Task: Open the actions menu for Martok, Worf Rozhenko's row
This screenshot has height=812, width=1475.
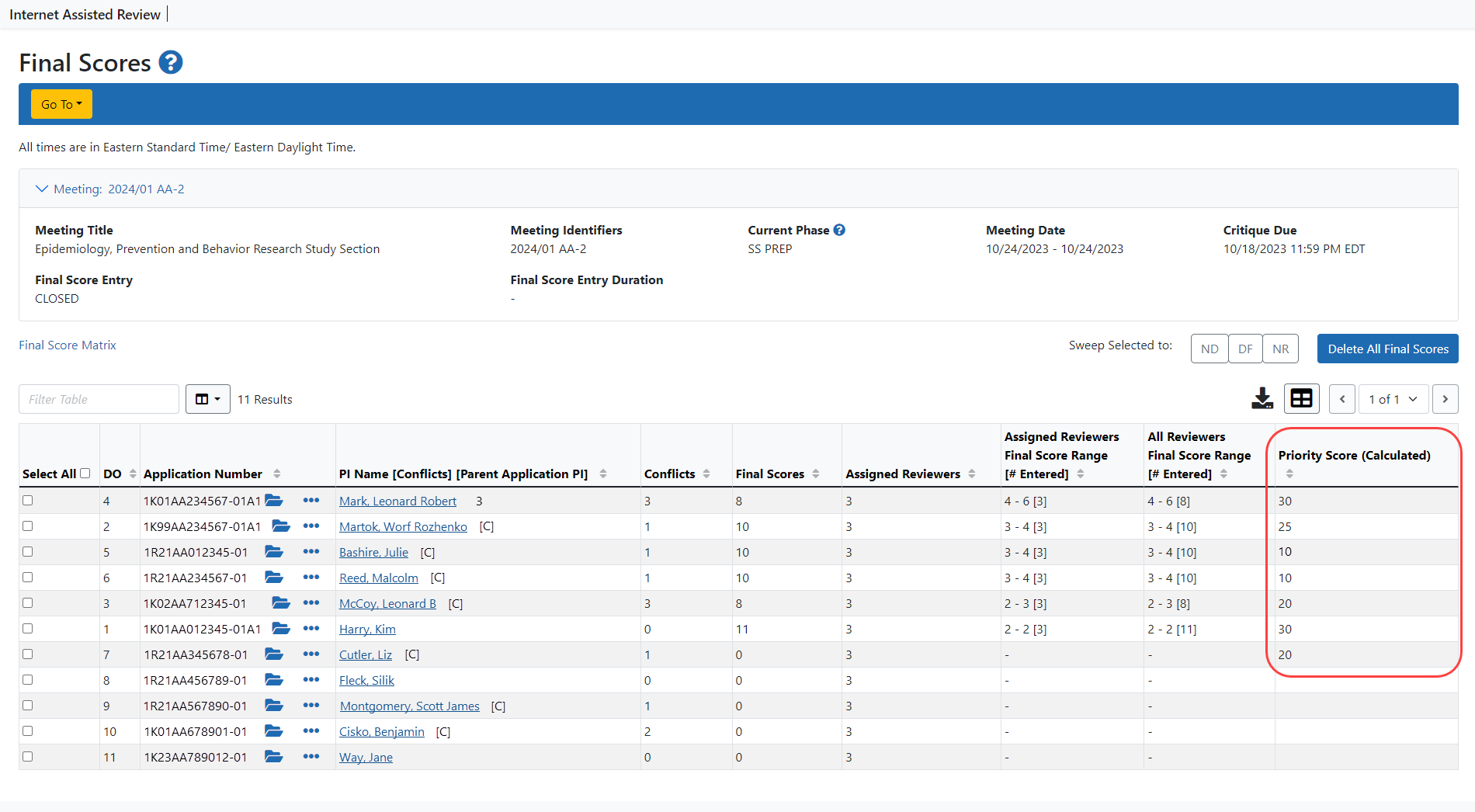Action: coord(311,526)
